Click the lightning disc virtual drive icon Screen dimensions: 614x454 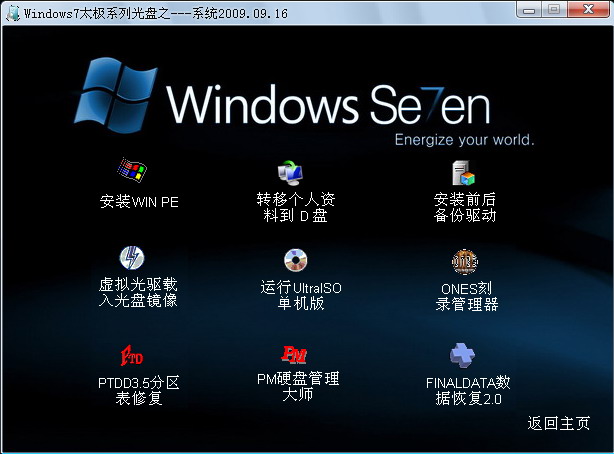click(132, 258)
